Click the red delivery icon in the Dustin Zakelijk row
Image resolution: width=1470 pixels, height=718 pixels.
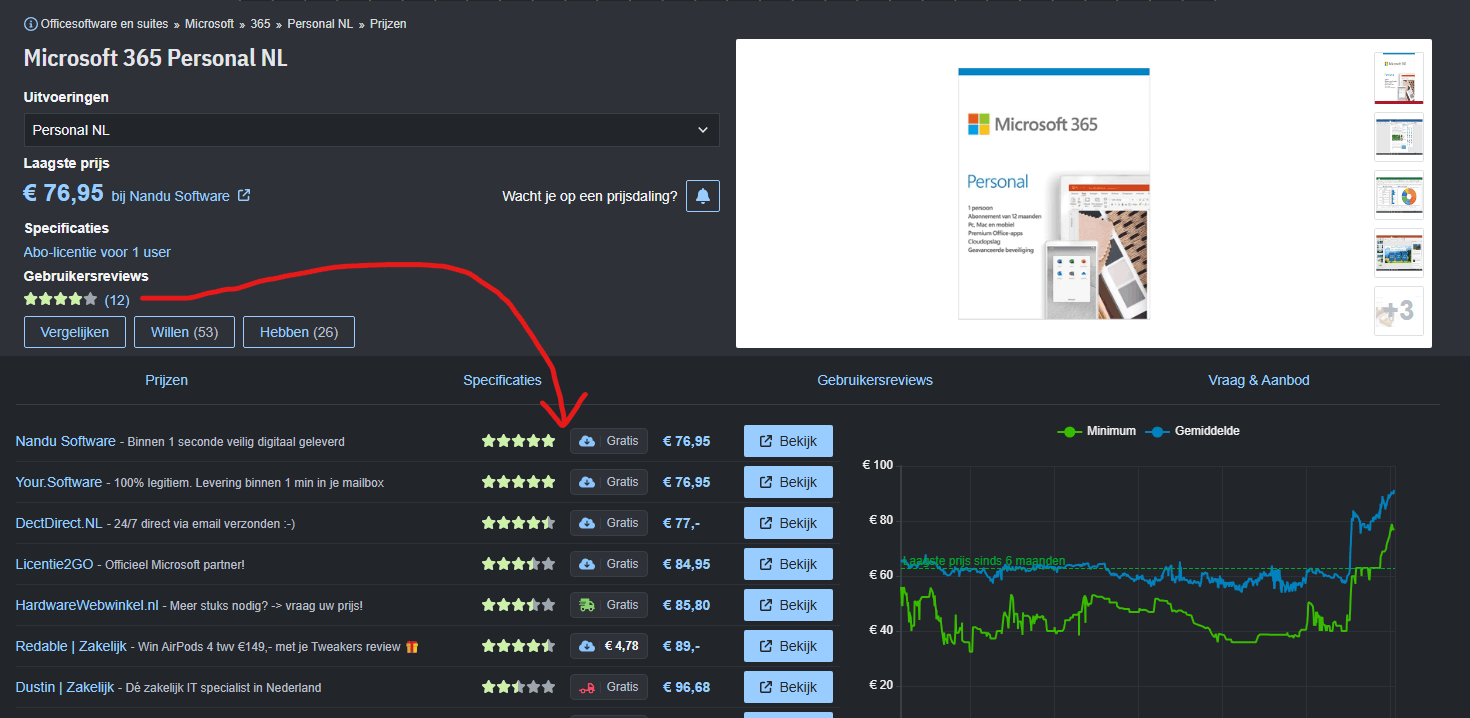[587, 687]
